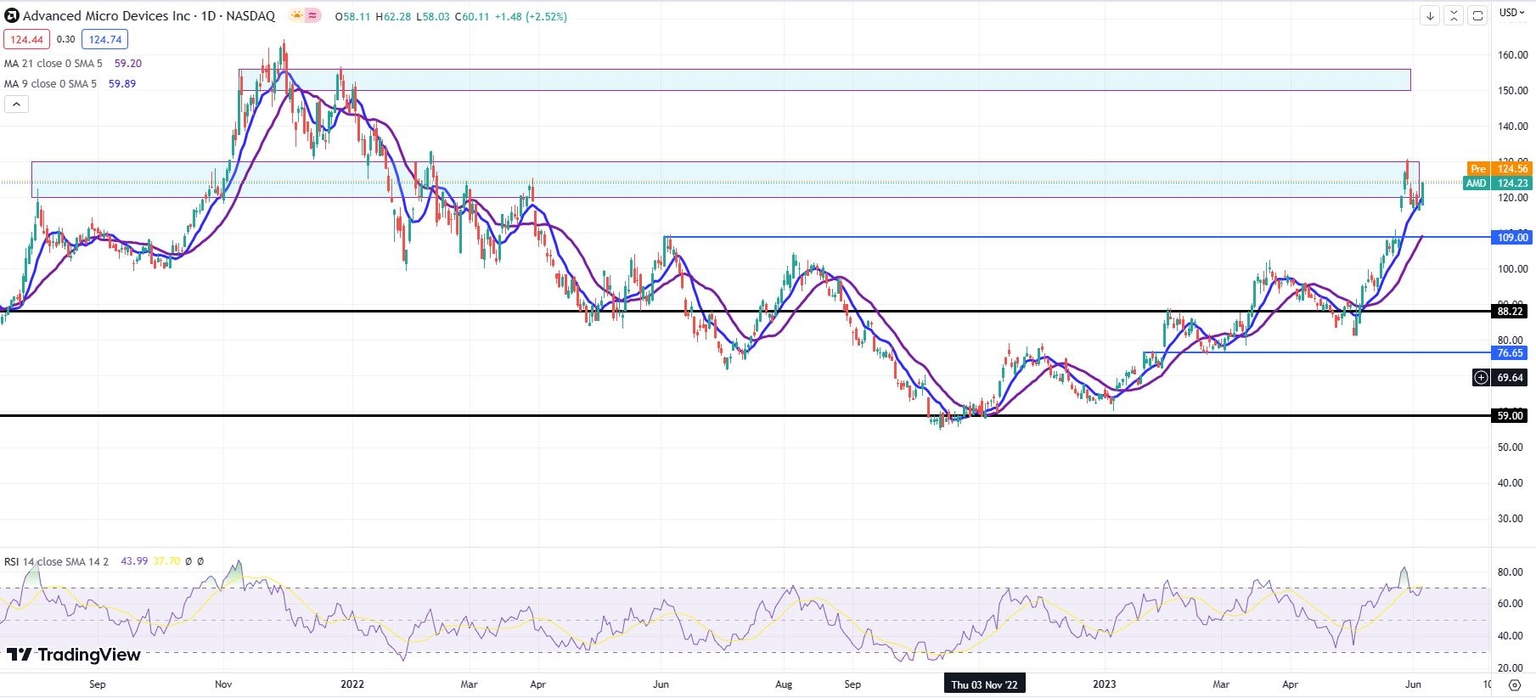1536x698 pixels.
Task: Click the plus icon beside 69.64 price
Action: point(1481,377)
